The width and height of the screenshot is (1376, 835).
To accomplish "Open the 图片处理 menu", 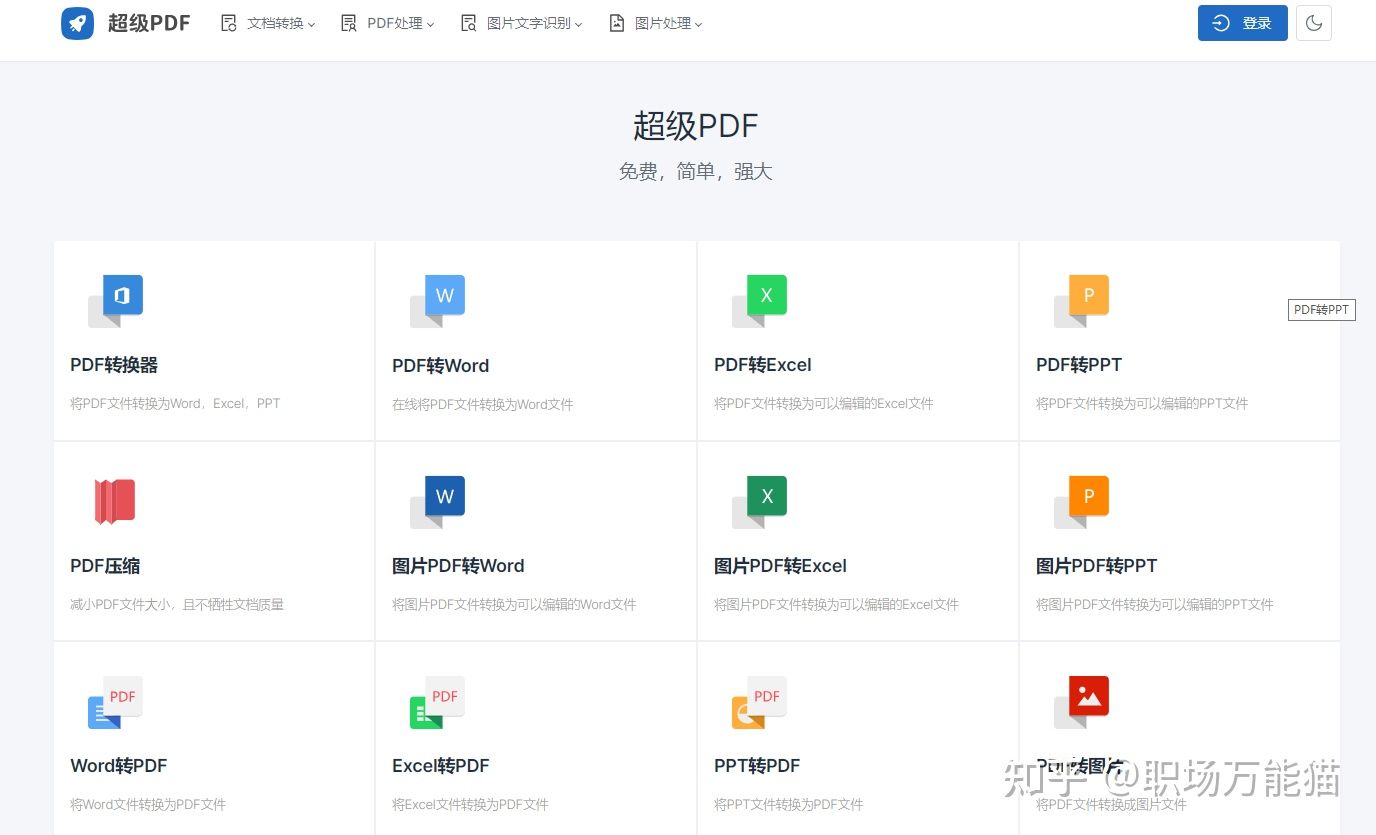I will pyautogui.click(x=655, y=23).
